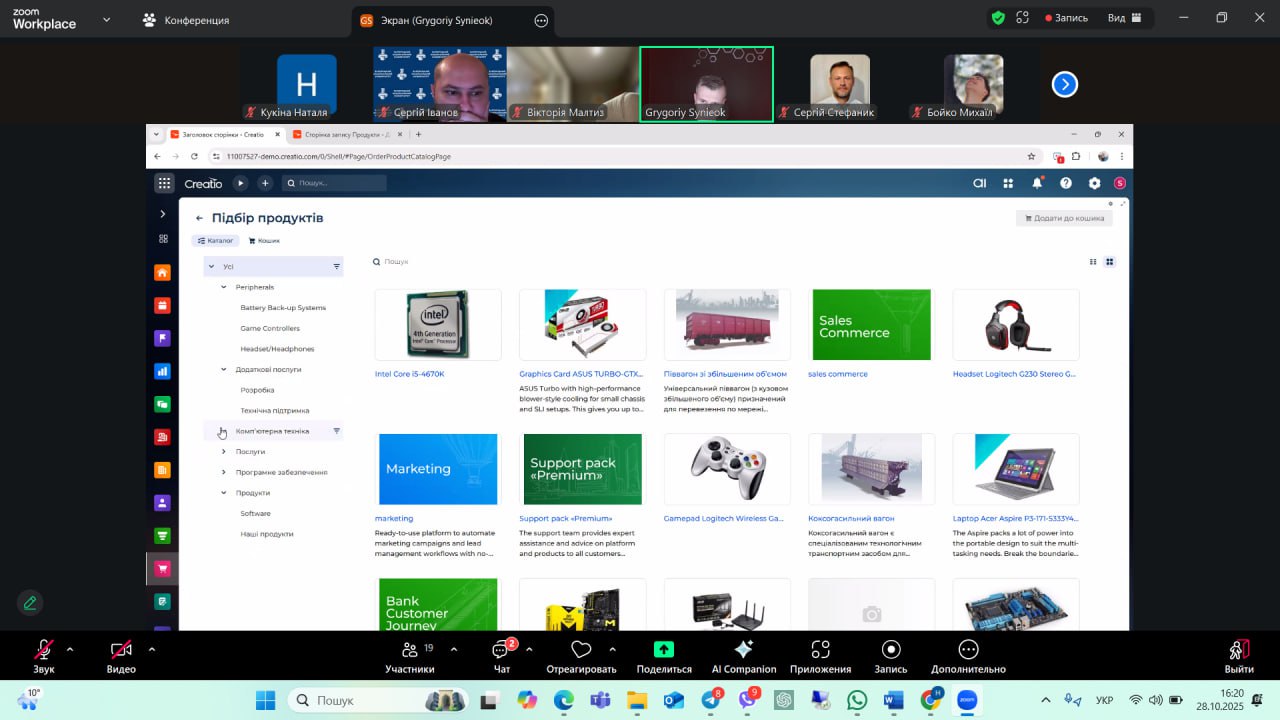Screen dimensions: 1280x720
Task: Click Zoom AI Companion icon
Action: 743,650
